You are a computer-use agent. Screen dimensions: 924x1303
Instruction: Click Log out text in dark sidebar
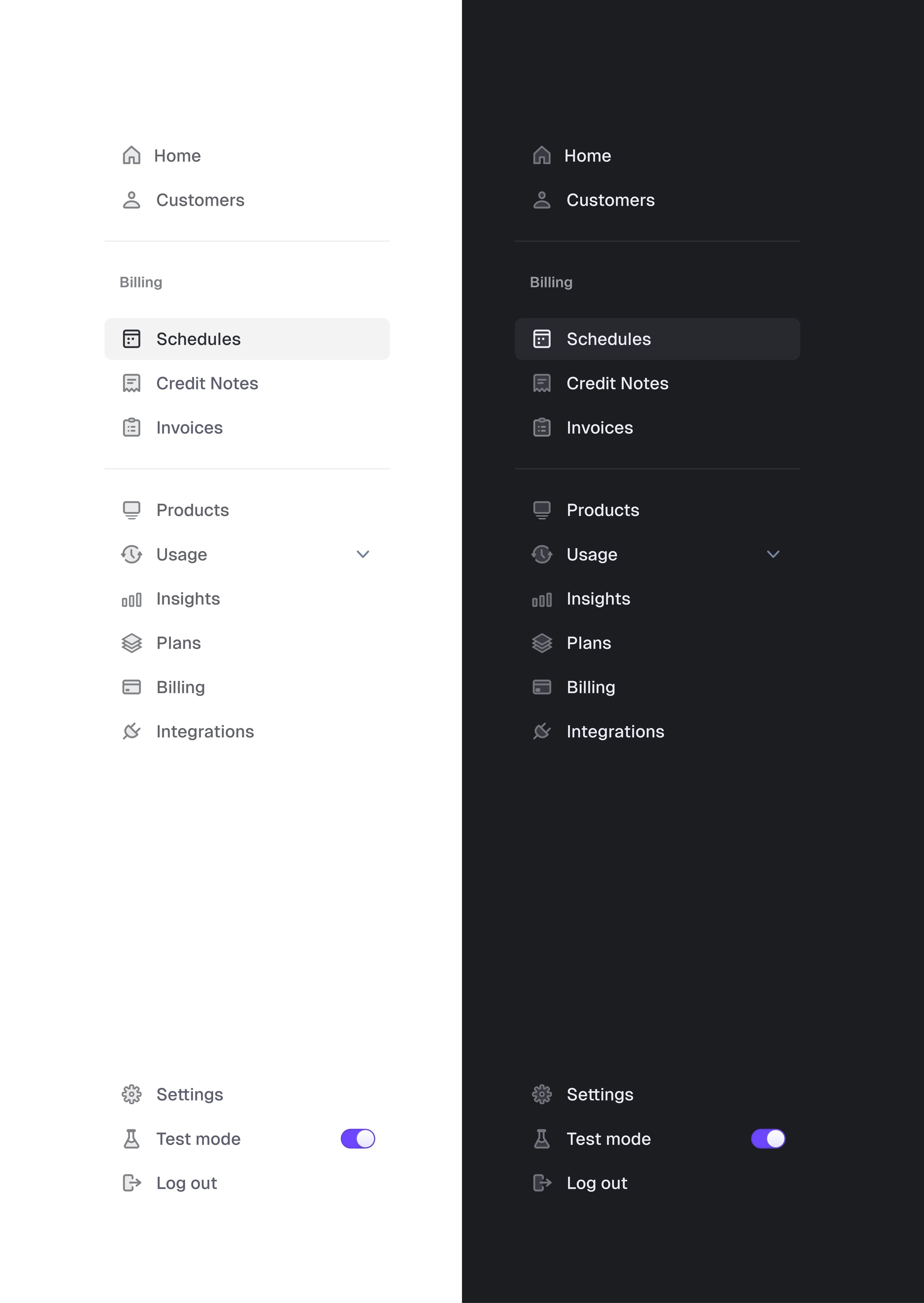point(597,1183)
